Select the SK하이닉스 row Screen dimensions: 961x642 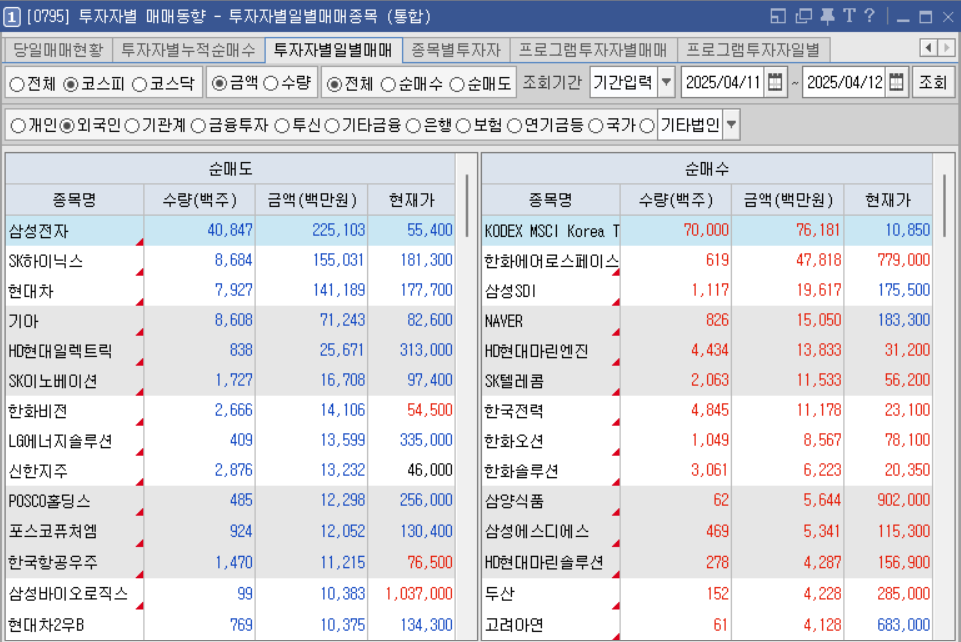coord(230,260)
